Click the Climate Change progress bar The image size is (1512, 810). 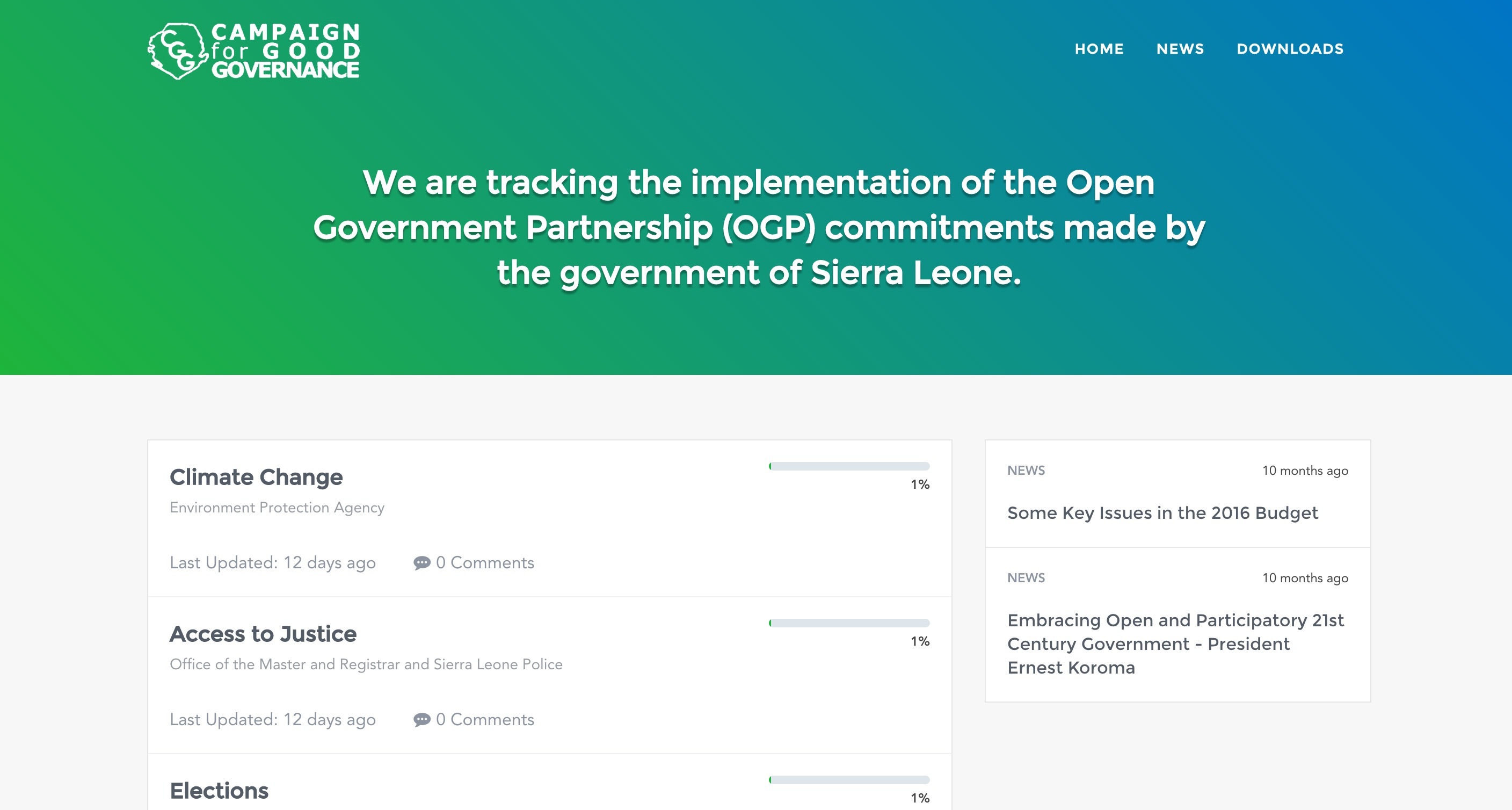pos(849,466)
